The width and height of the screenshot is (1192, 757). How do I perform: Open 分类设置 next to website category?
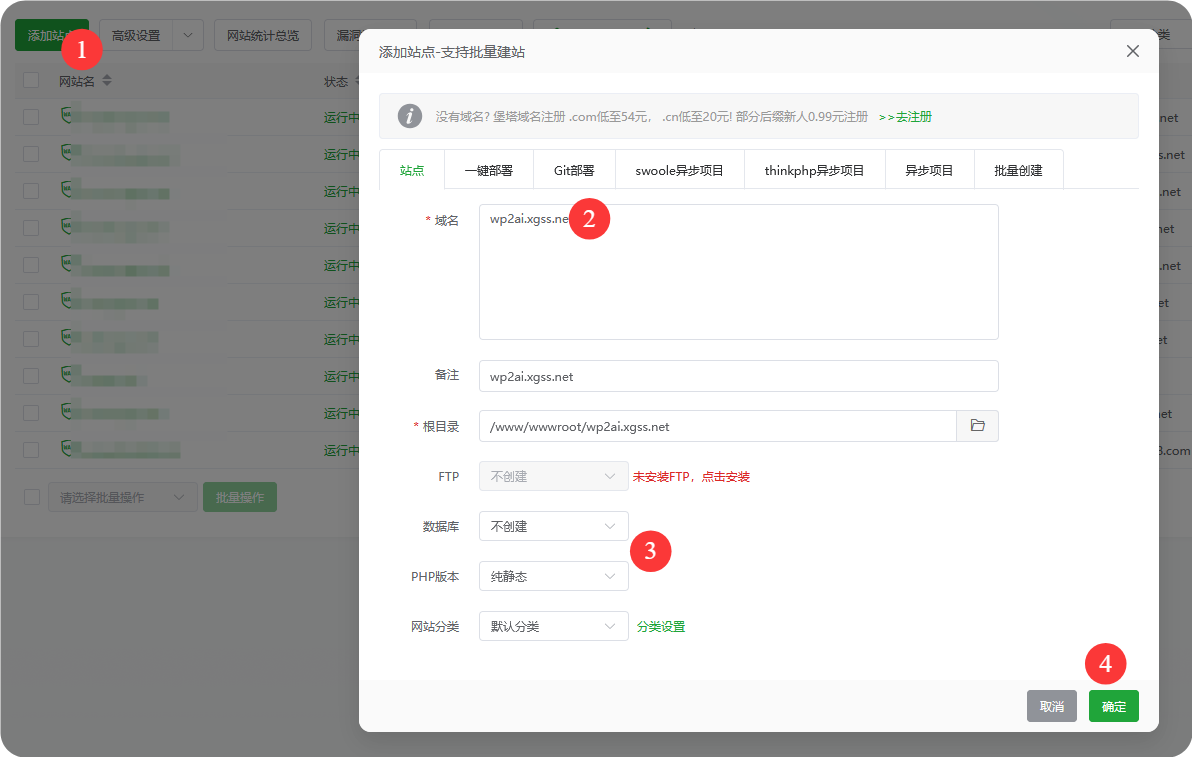tap(660, 624)
